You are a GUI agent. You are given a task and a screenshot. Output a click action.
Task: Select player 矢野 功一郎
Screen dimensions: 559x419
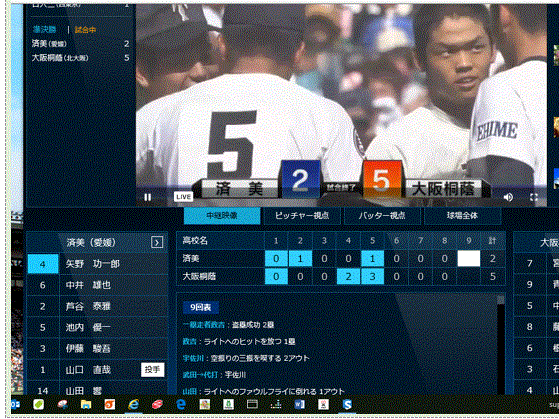pos(92,264)
